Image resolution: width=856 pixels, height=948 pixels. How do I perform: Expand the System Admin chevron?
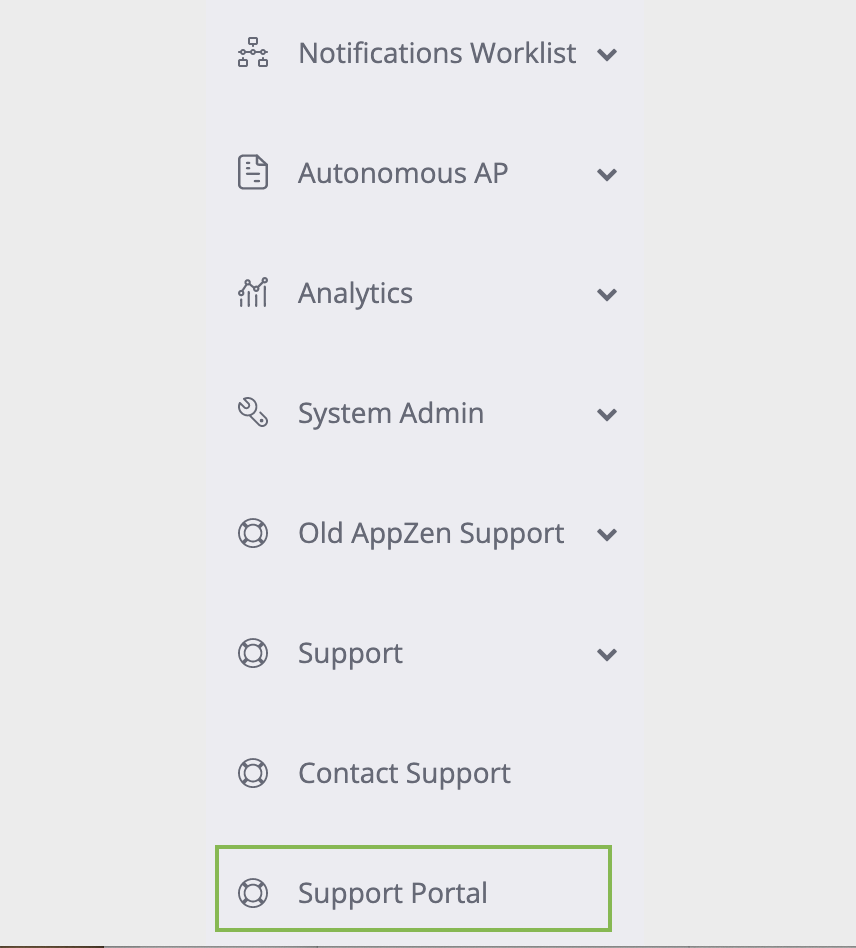tap(607, 415)
